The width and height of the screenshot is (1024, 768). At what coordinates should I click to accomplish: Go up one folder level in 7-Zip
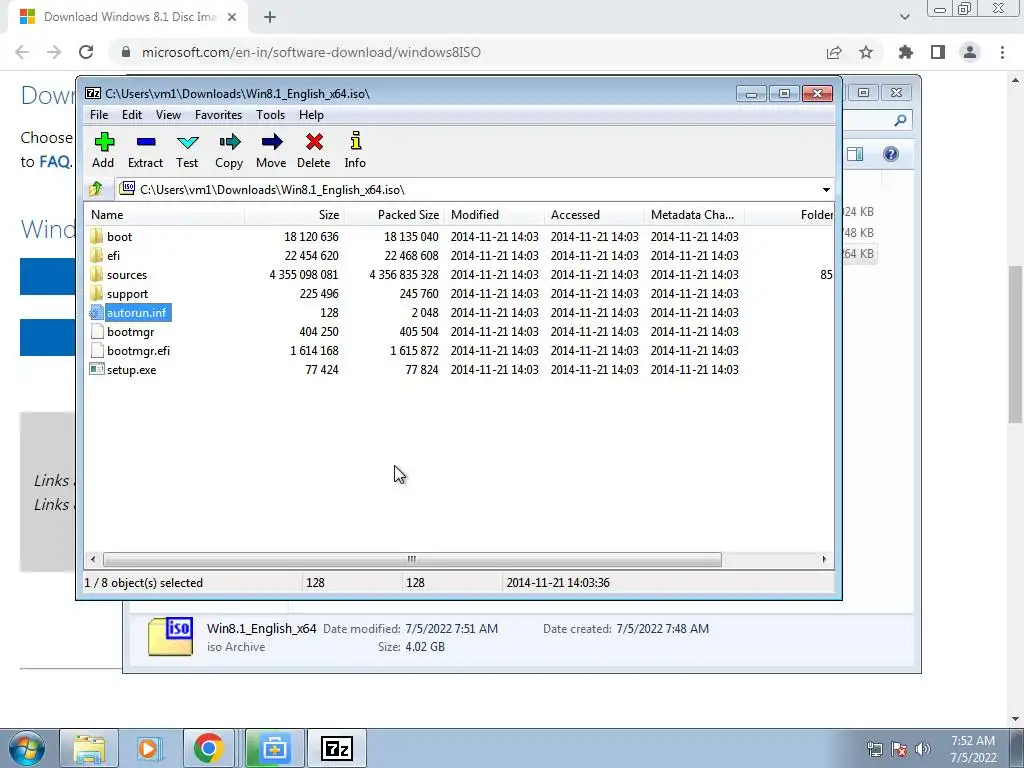(x=96, y=189)
